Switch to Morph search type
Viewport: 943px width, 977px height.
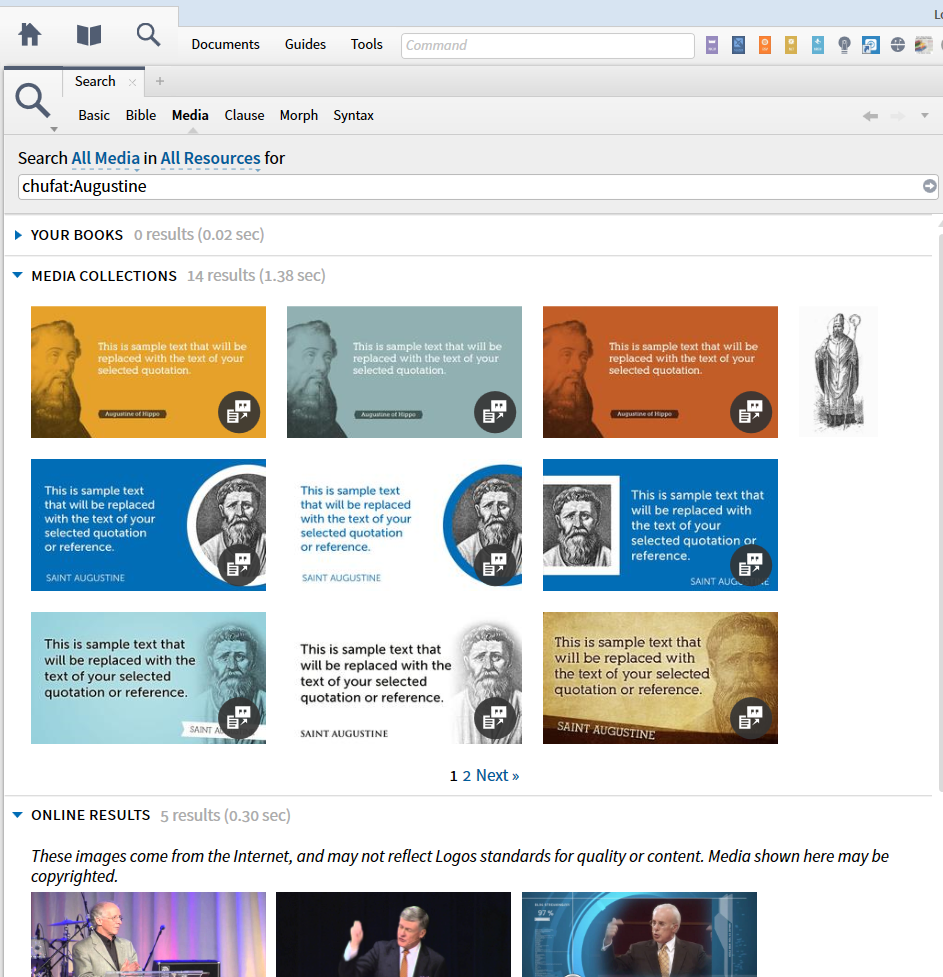coord(299,115)
